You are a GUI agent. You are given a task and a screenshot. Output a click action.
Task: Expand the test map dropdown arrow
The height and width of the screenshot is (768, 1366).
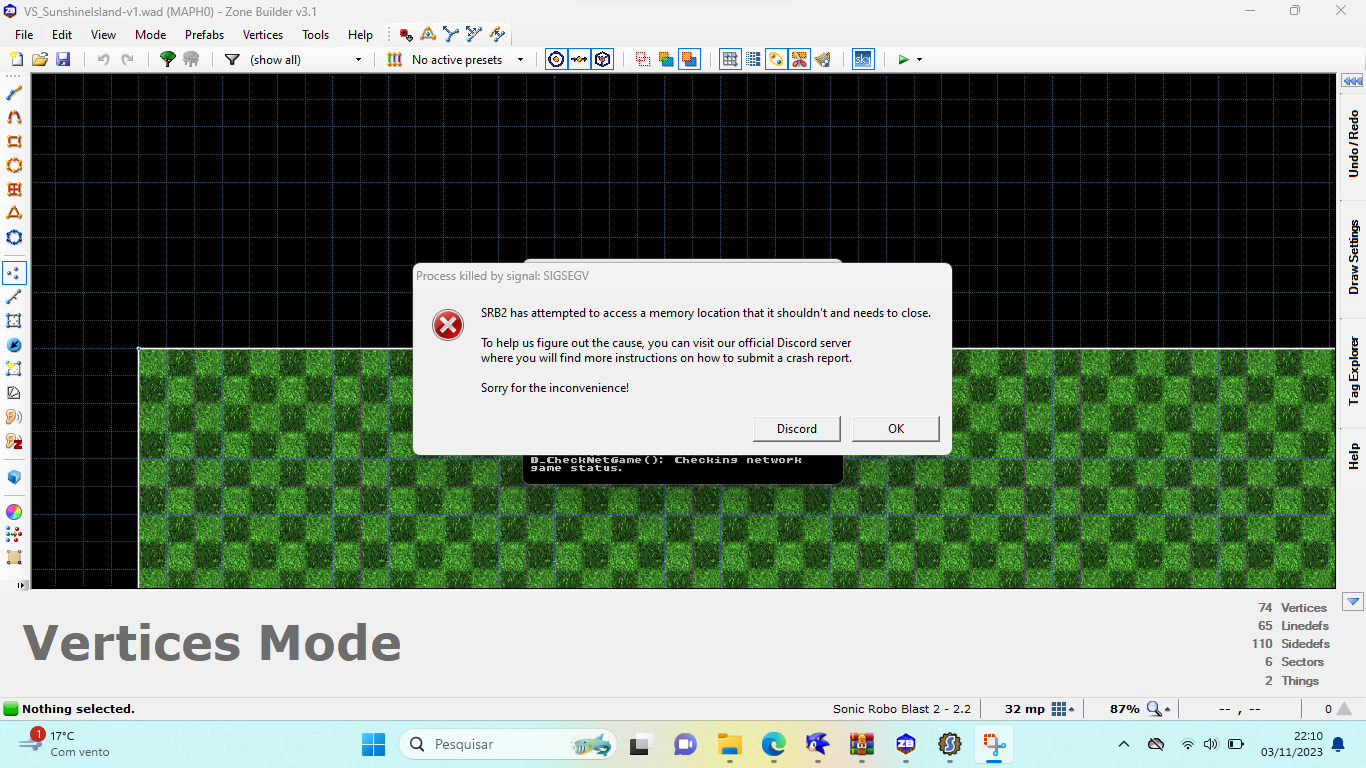click(919, 60)
